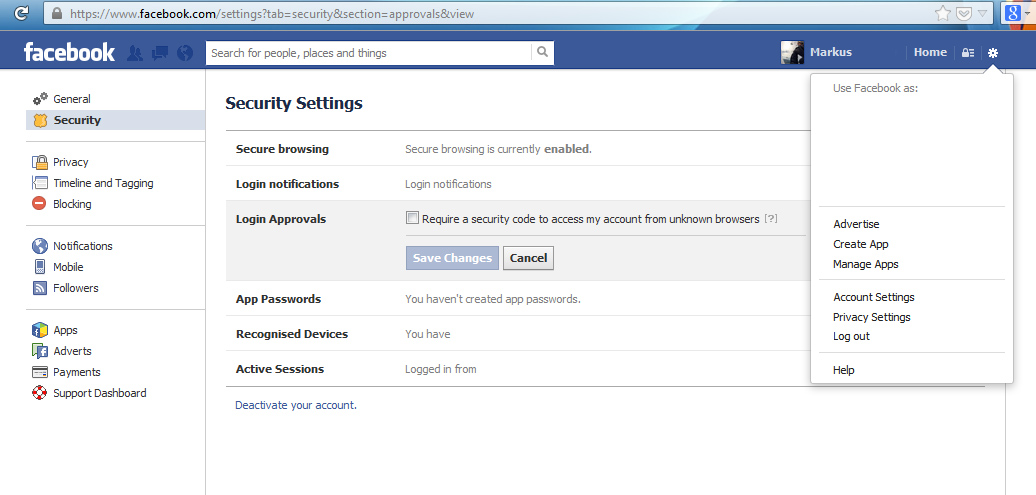
Task: Click the Save Changes button
Action: pos(453,258)
